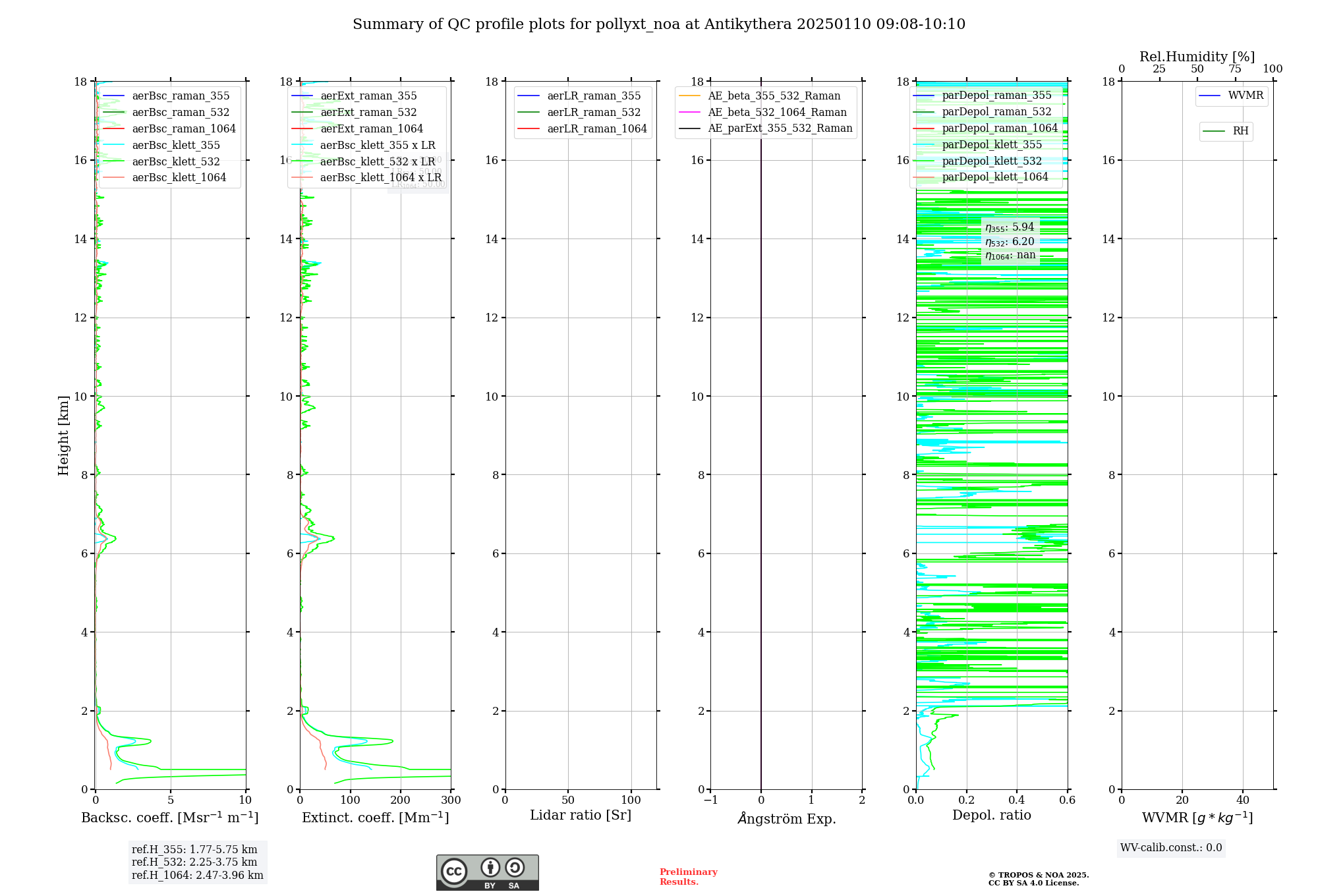Click the backscatter peak near 1.2 km

150,741
